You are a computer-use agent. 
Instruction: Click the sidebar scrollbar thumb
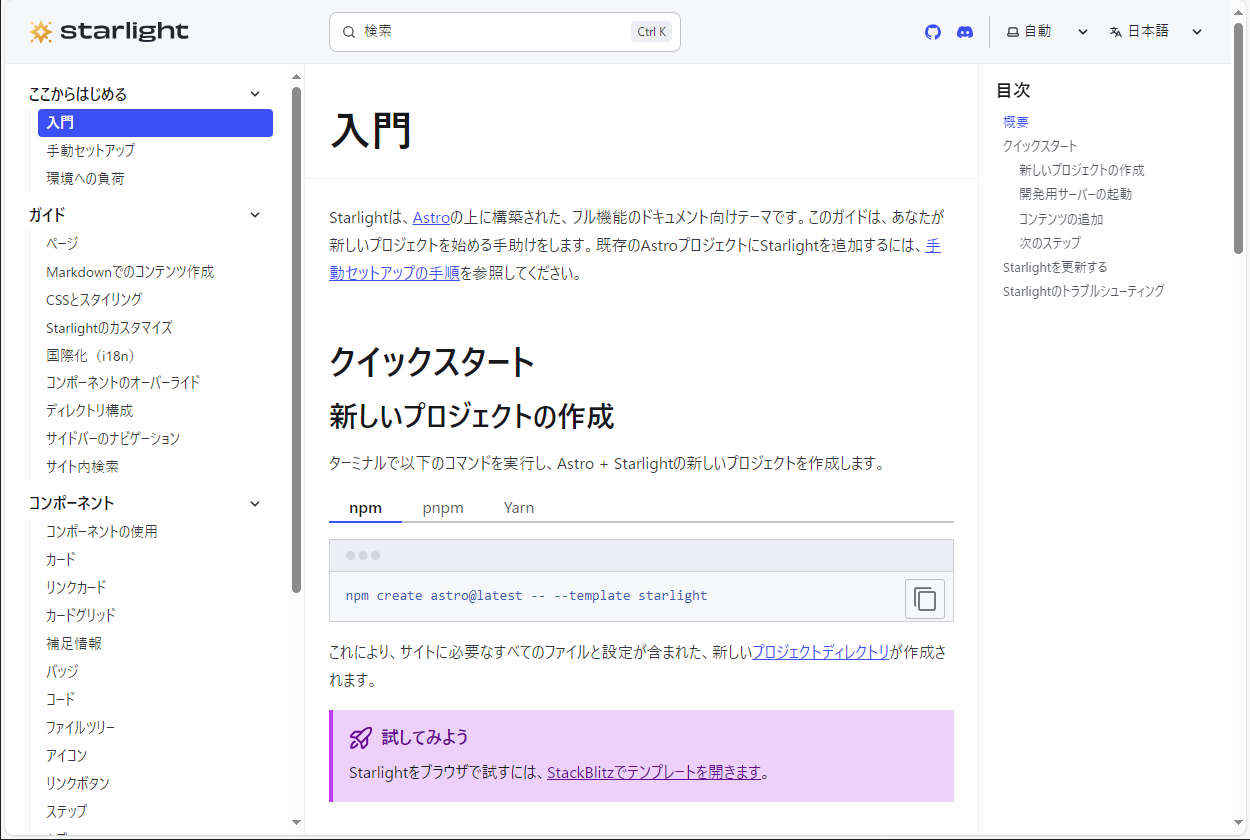tap(296, 340)
